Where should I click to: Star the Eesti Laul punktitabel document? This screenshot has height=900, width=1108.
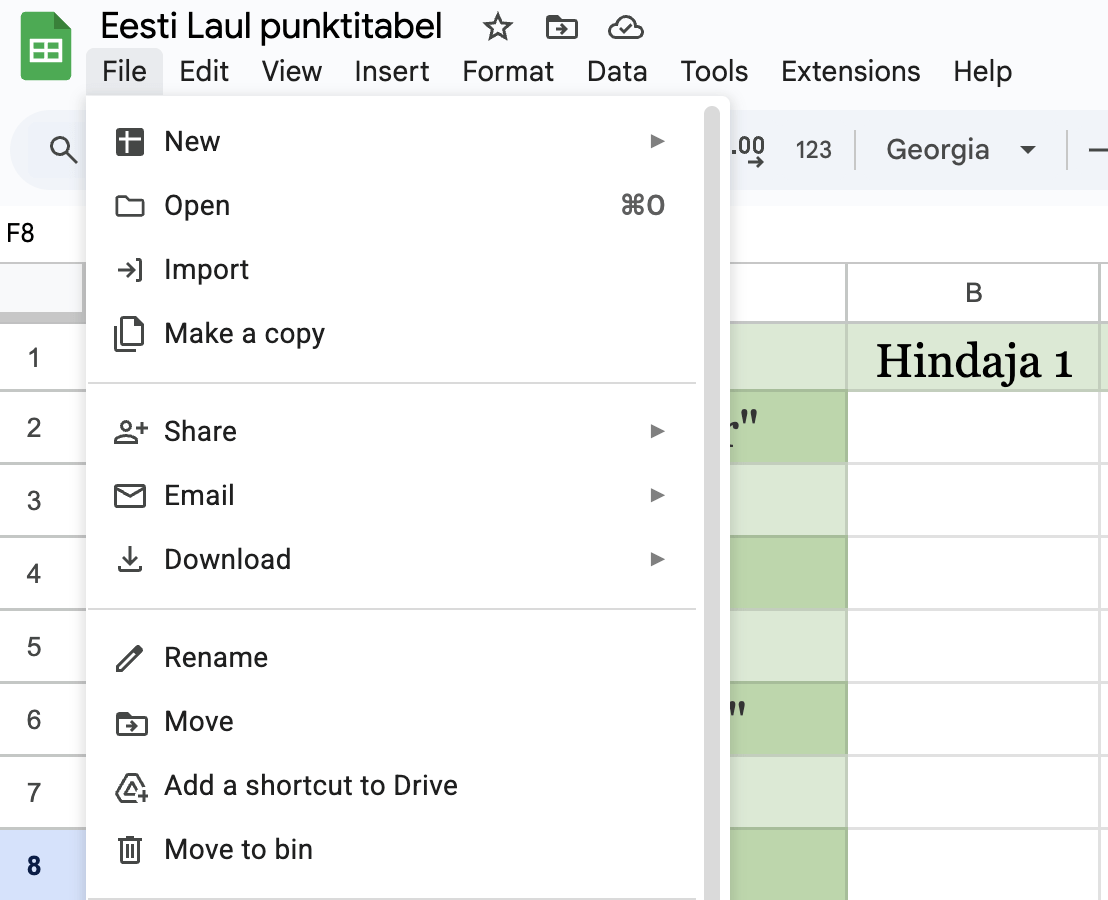click(497, 28)
